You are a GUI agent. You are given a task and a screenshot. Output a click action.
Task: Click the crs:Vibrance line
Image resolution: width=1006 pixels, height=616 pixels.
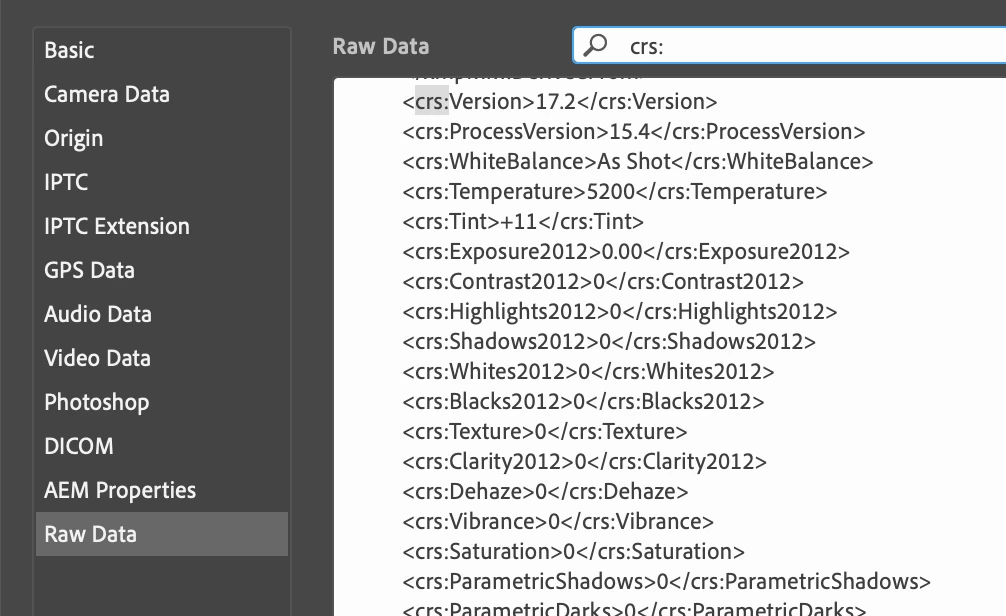[x=558, y=522]
